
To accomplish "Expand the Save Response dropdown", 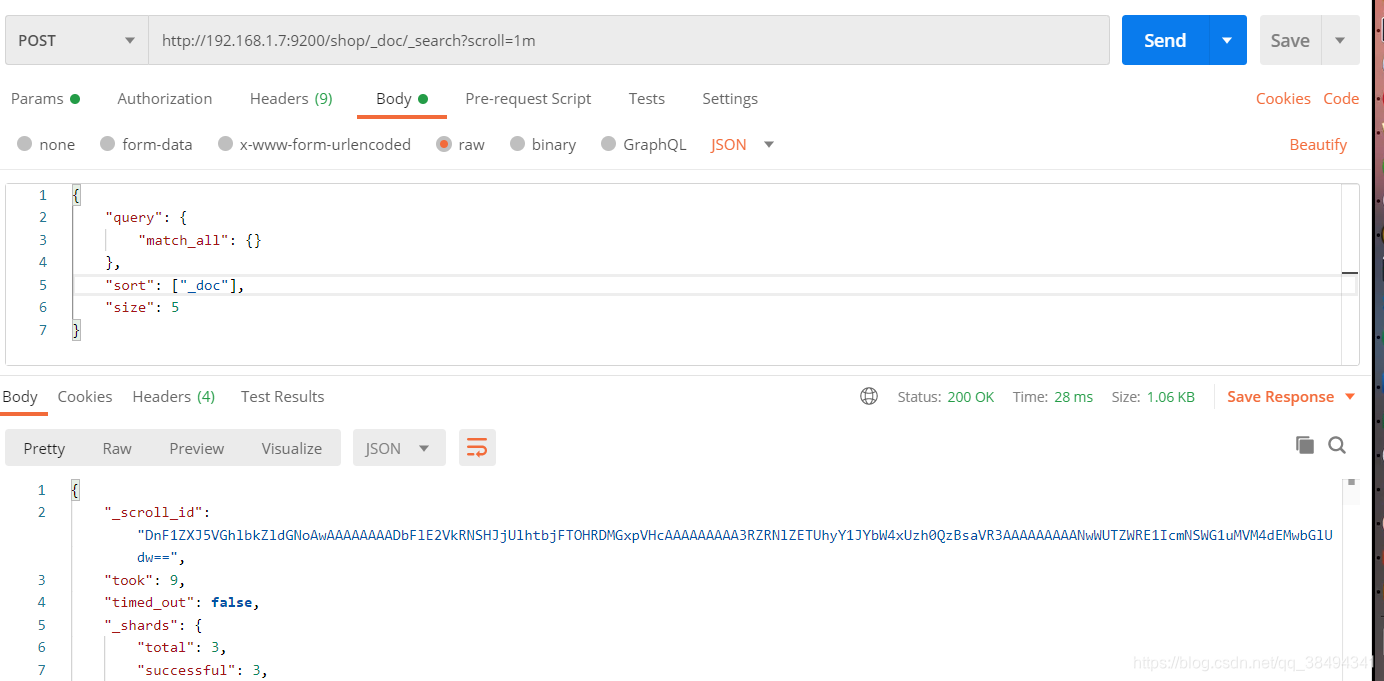I will click(x=1349, y=396).
